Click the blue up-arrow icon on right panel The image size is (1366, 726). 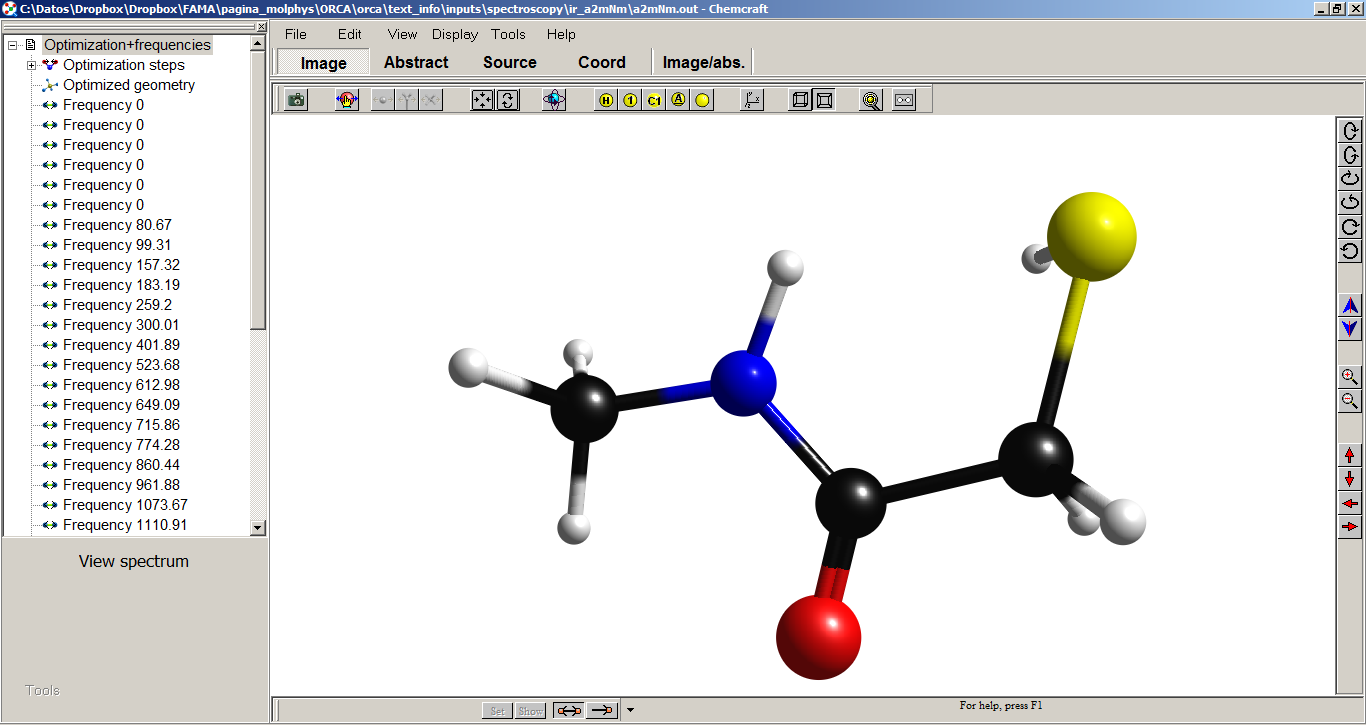[1349, 305]
